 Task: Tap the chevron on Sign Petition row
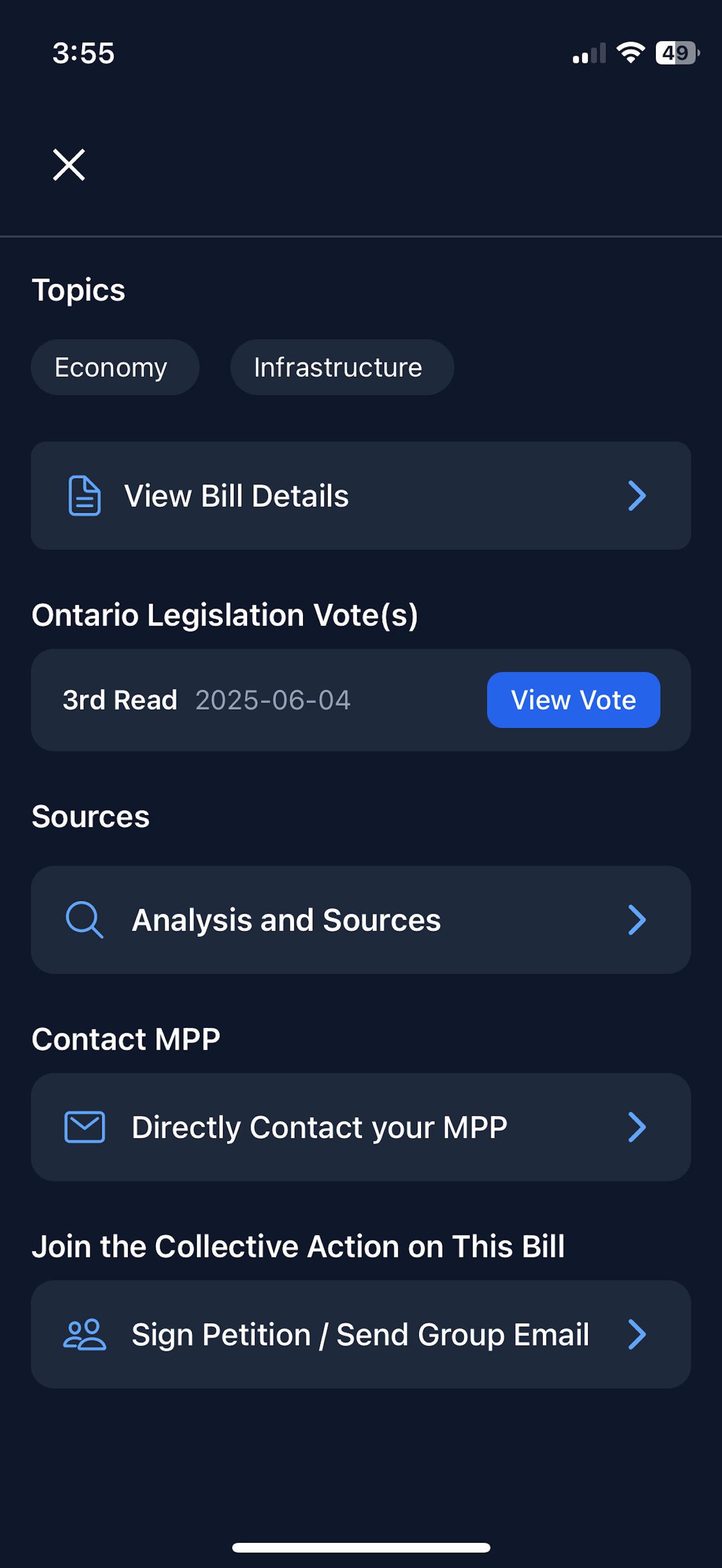[637, 1334]
